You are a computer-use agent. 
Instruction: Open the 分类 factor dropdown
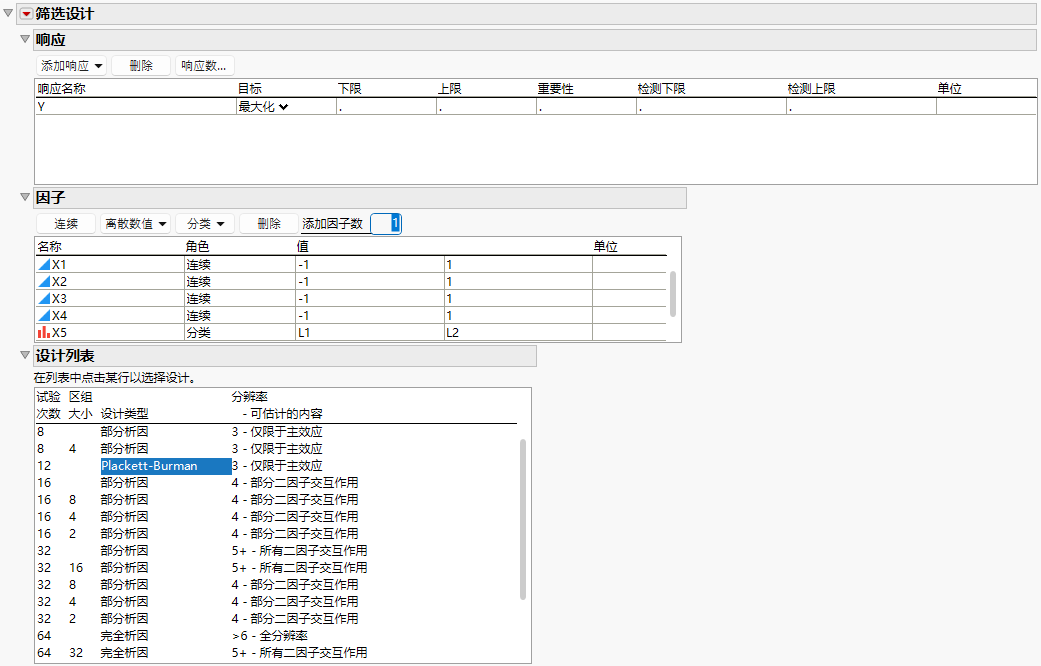pyautogui.click(x=204, y=224)
